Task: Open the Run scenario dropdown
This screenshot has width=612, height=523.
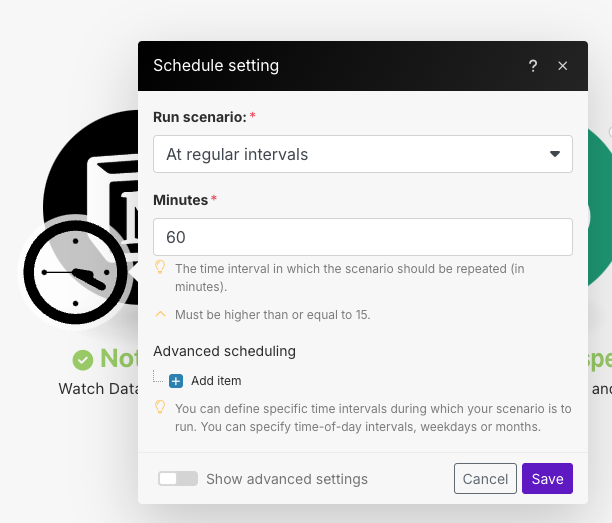Action: pyautogui.click(x=362, y=154)
